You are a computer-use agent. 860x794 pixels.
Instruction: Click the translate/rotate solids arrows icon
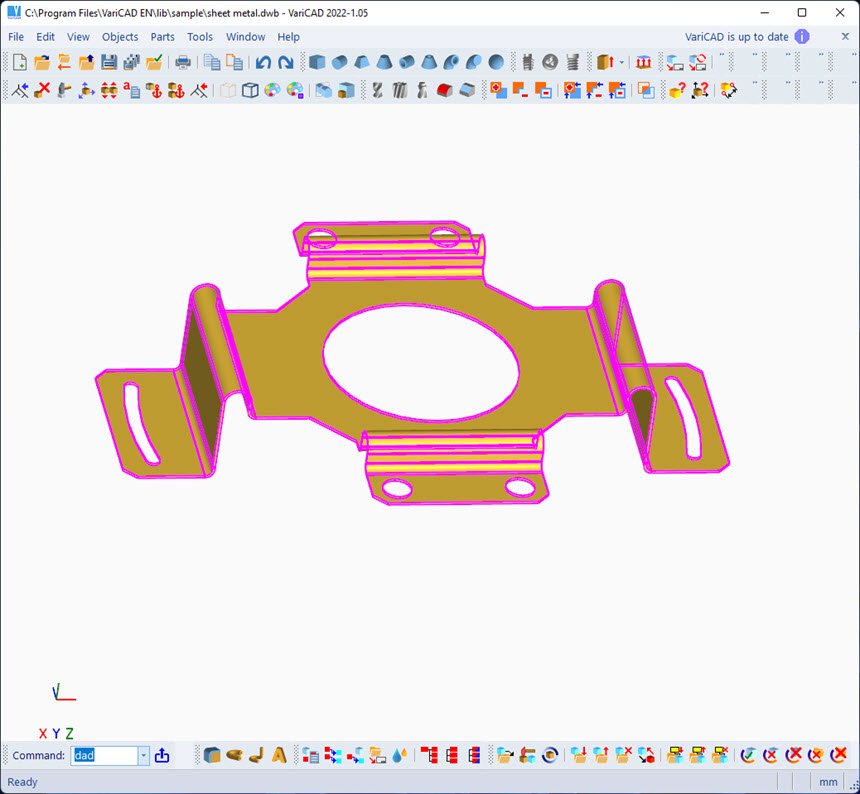(87, 90)
